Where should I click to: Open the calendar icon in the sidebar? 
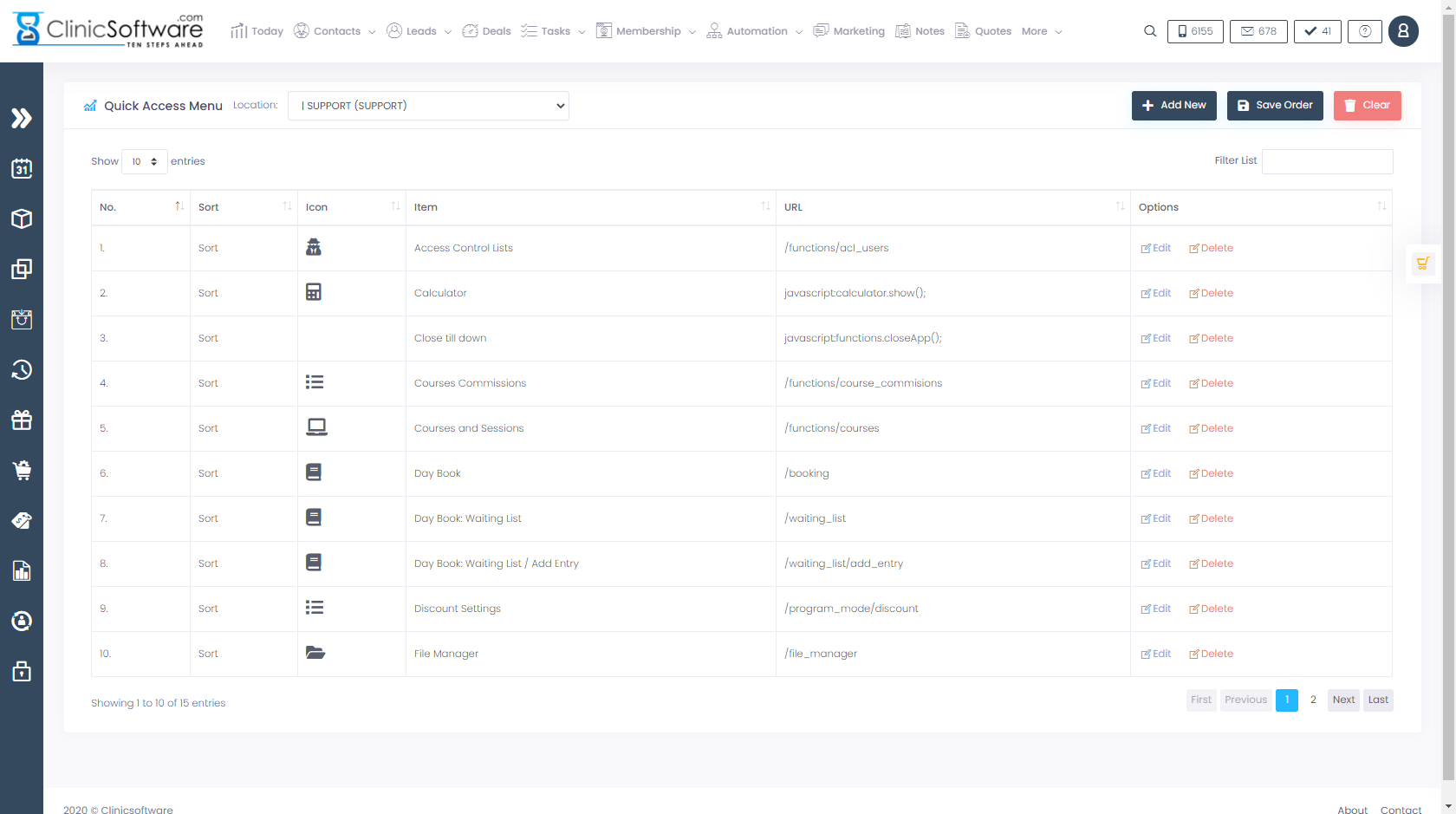(x=22, y=168)
